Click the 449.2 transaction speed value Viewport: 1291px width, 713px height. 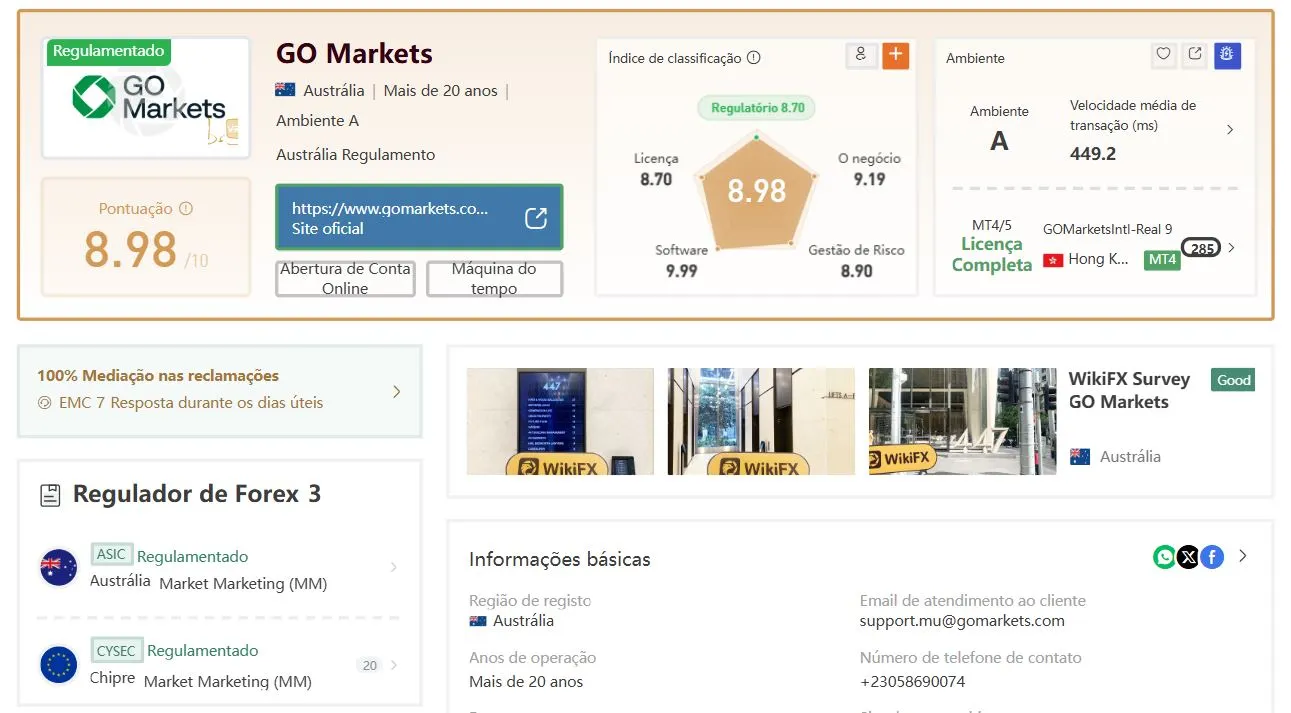pyautogui.click(x=1093, y=154)
